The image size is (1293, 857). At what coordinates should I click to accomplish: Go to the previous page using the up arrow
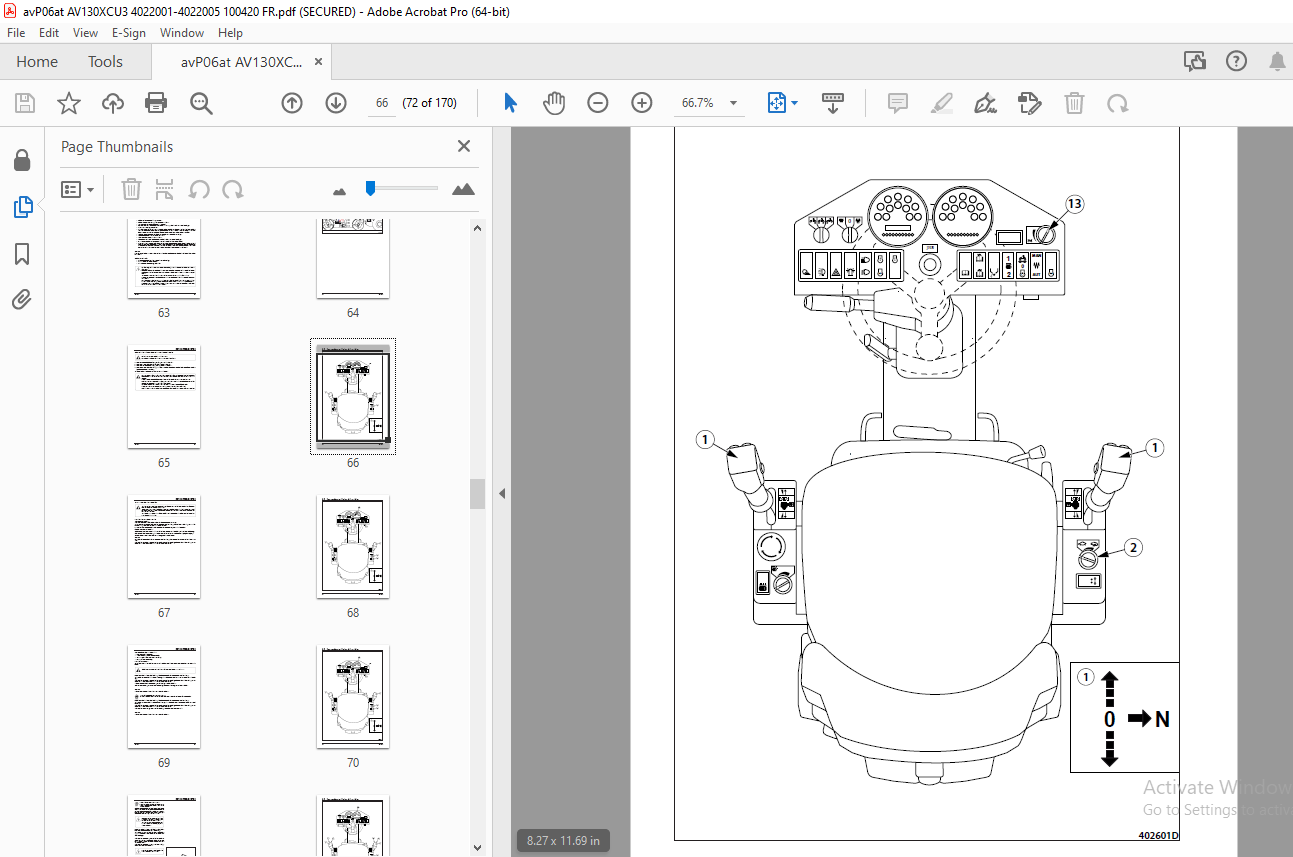click(x=292, y=103)
